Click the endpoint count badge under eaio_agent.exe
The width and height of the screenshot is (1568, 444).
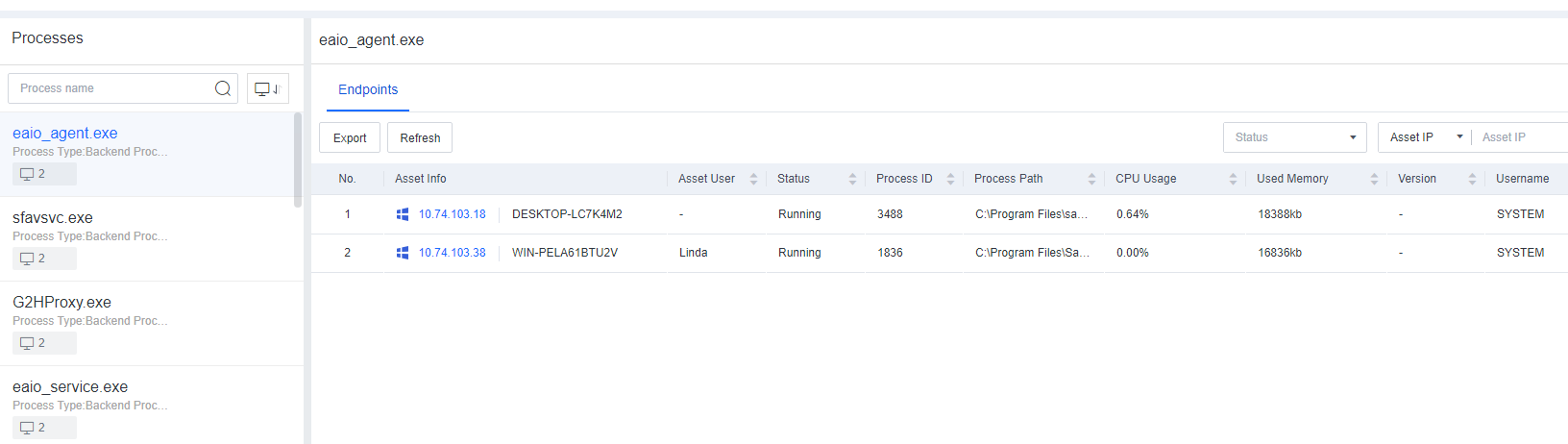pyautogui.click(x=44, y=174)
